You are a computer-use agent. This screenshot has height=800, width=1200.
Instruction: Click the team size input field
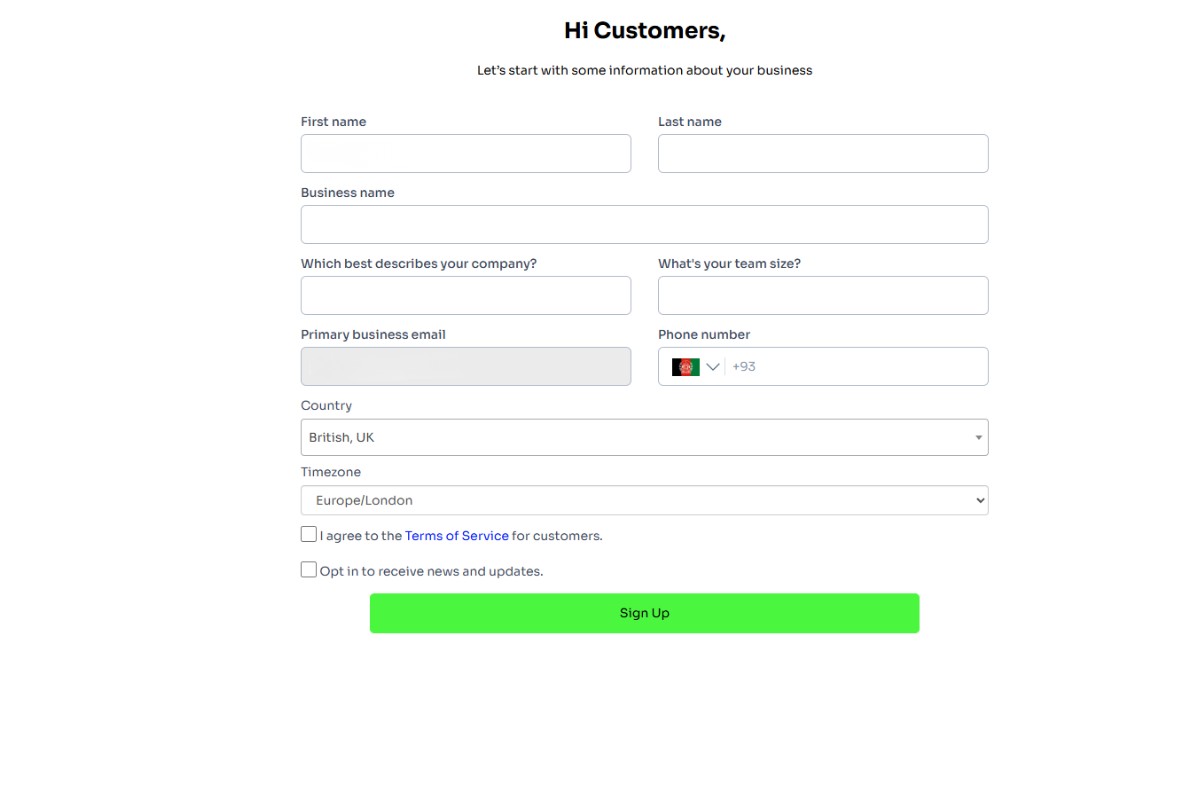click(822, 295)
